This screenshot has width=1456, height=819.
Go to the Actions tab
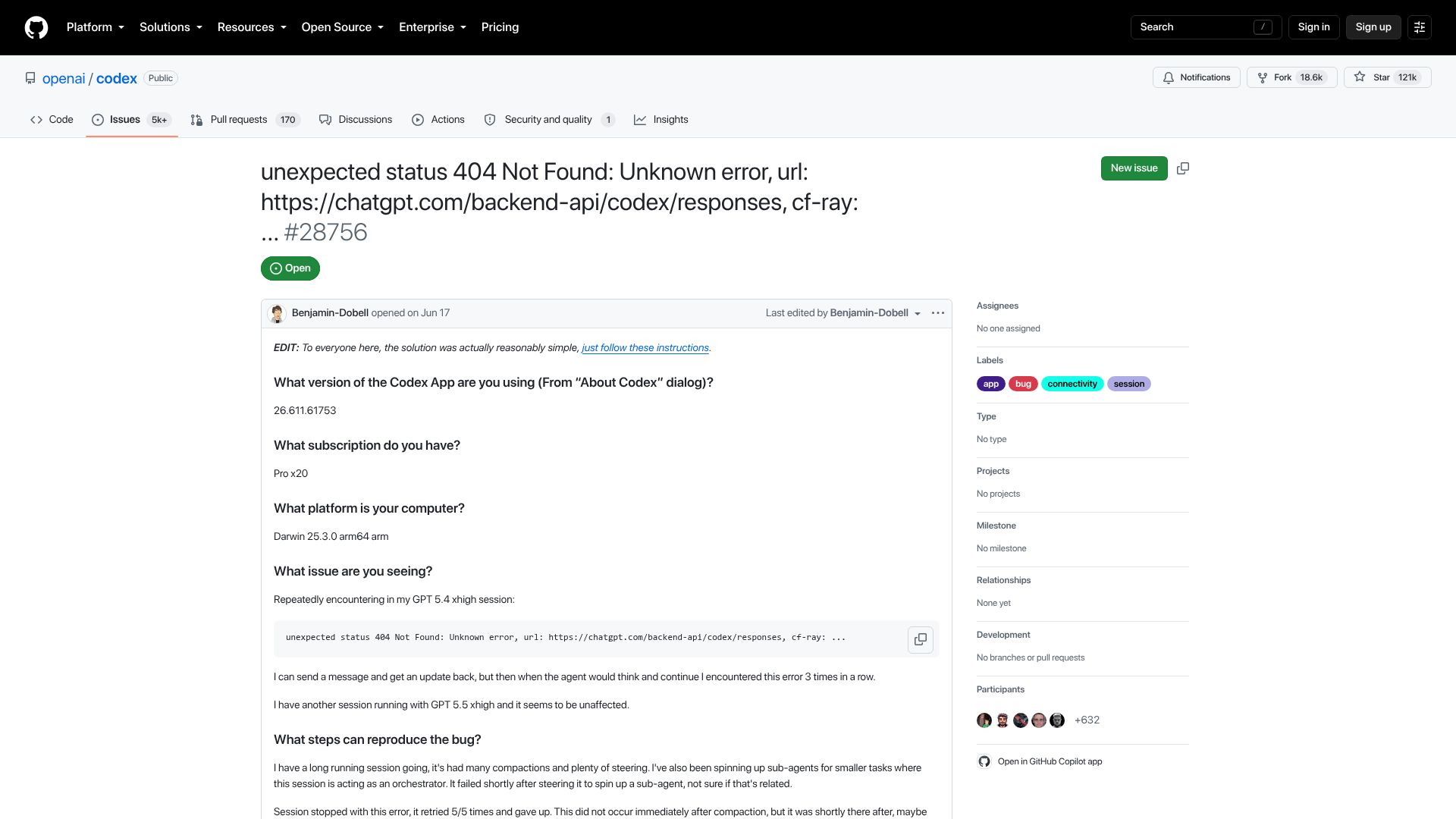tap(438, 120)
